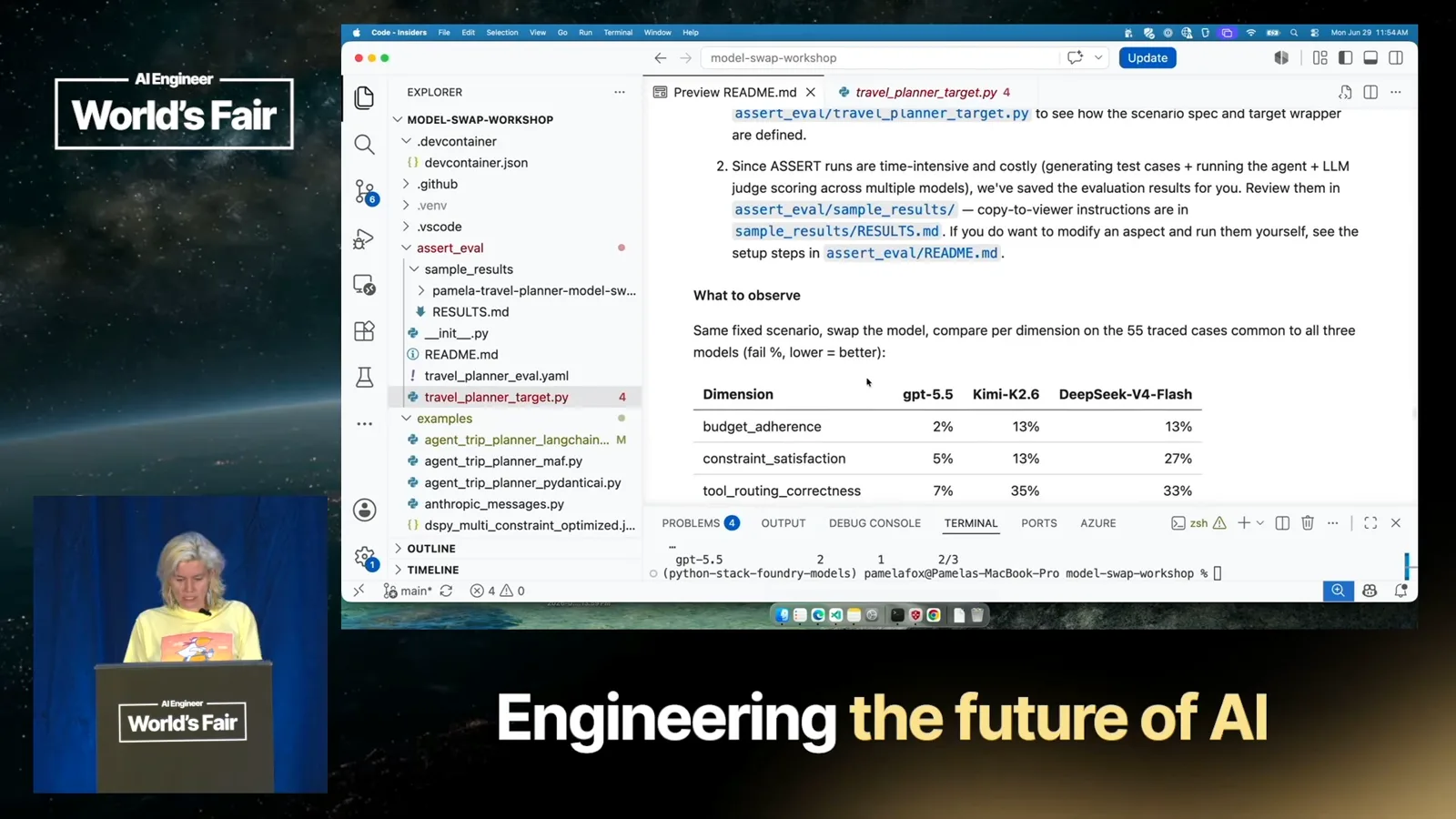Open the Run and Debug view
The height and width of the screenshot is (819, 1456).
364,238
